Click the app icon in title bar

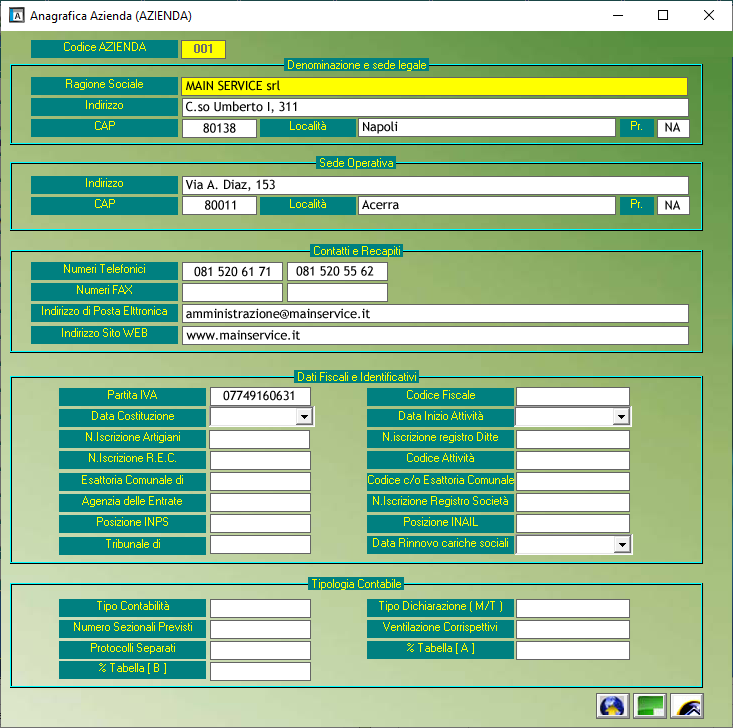point(17,15)
